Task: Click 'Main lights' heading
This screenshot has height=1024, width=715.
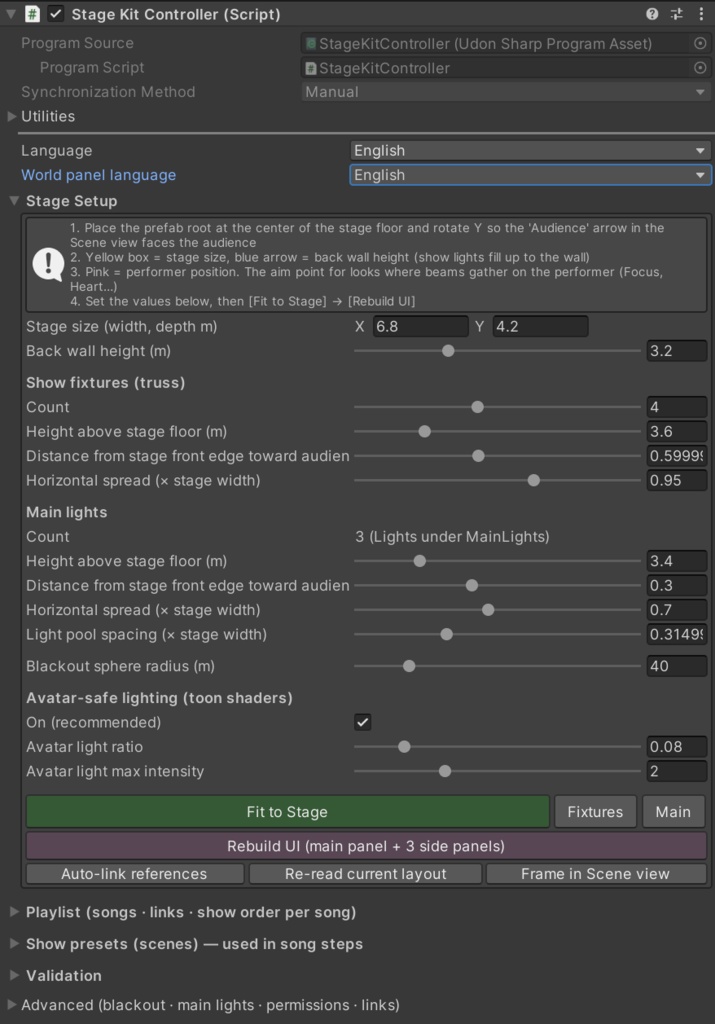Action: (67, 512)
